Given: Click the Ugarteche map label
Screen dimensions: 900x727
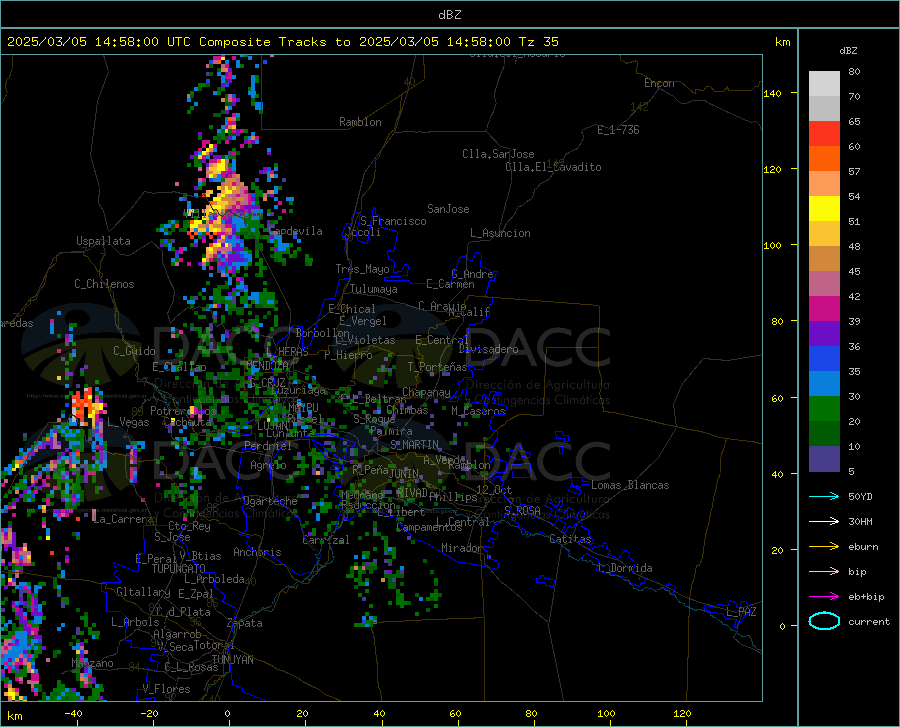Looking at the screenshot, I should pos(270,501).
